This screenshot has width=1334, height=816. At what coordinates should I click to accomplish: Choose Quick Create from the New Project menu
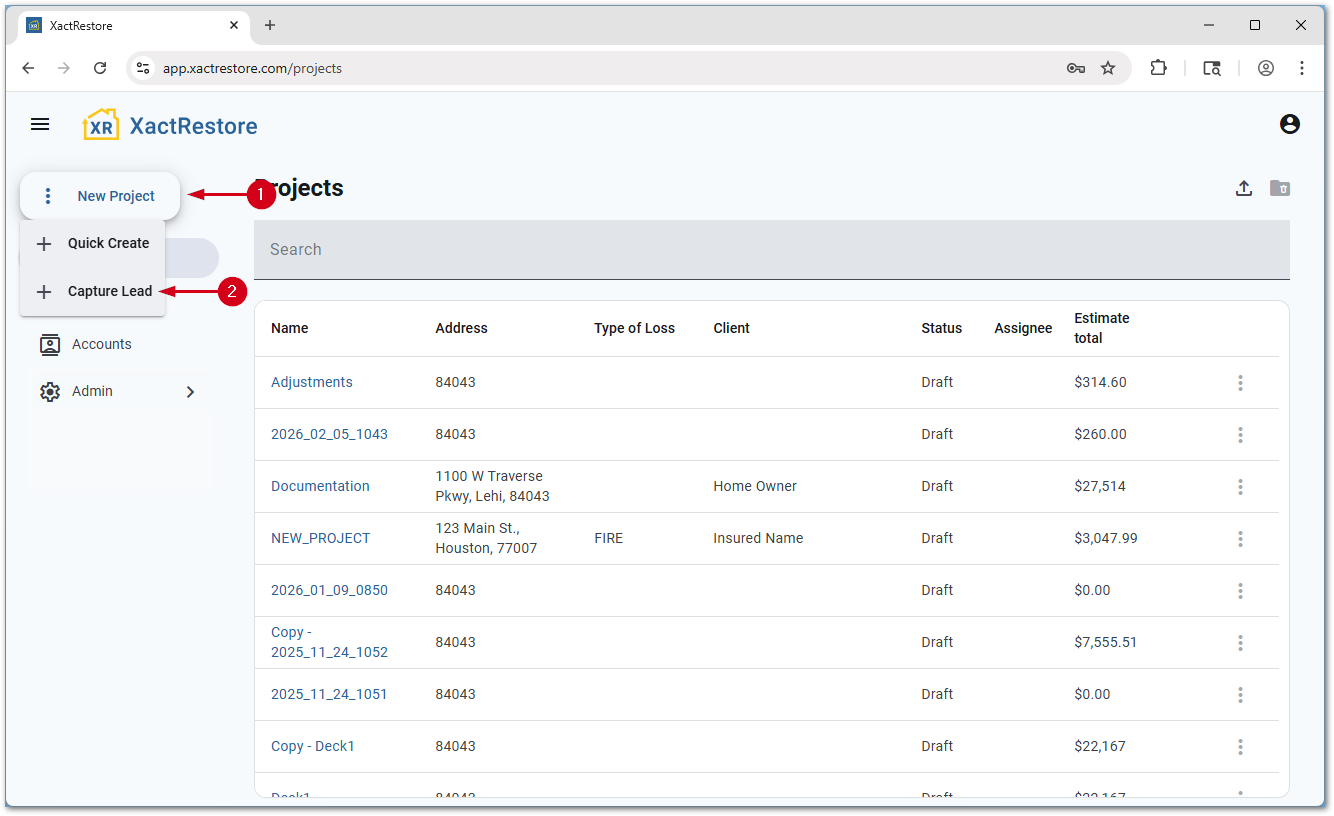click(107, 243)
